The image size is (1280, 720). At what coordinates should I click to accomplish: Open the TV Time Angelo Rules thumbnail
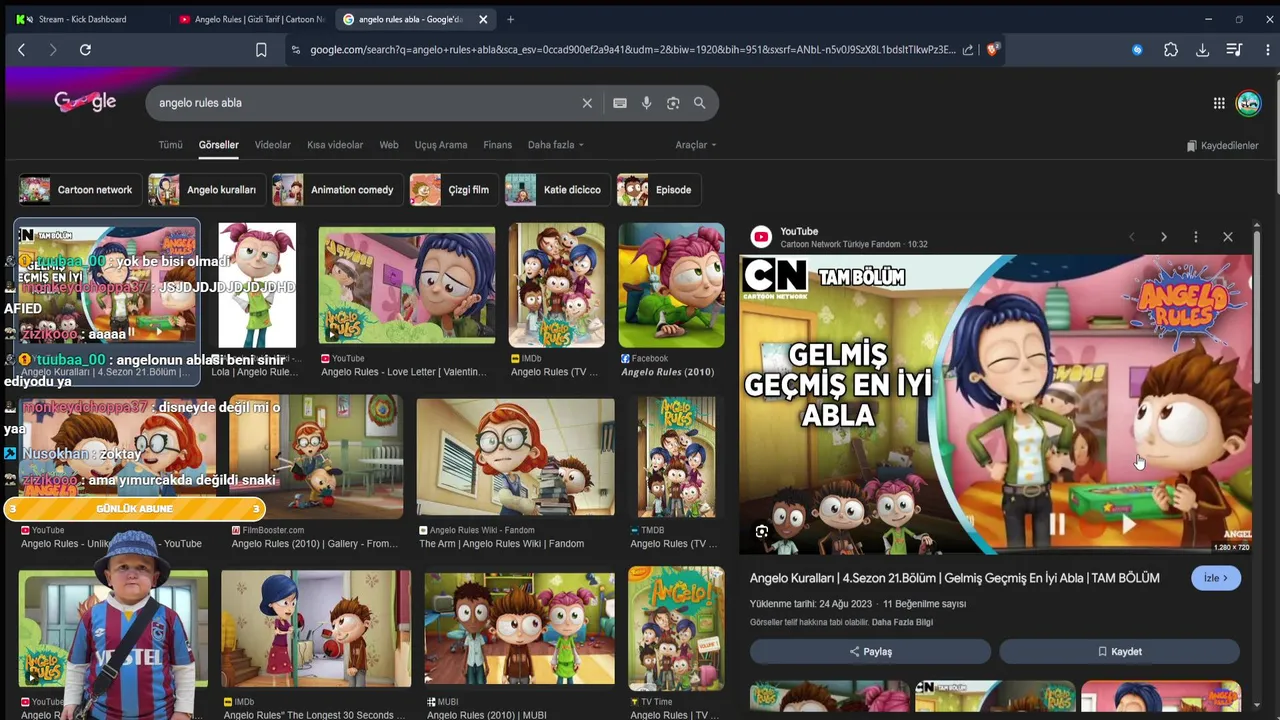[676, 628]
